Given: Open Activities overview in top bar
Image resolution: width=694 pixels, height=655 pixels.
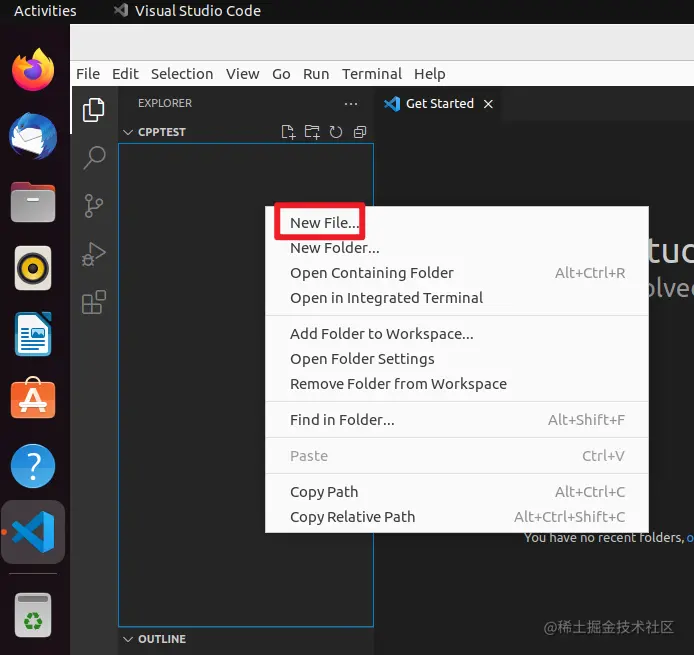Looking at the screenshot, I should coord(45,11).
